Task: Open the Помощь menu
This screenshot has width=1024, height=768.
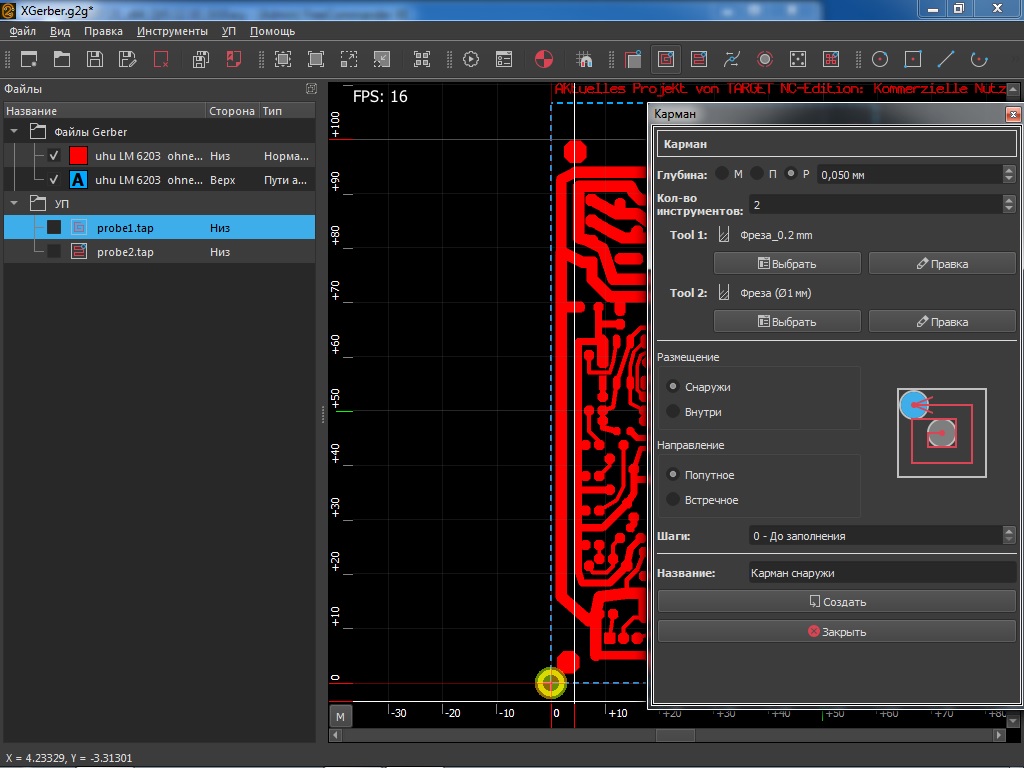Action: [x=272, y=31]
